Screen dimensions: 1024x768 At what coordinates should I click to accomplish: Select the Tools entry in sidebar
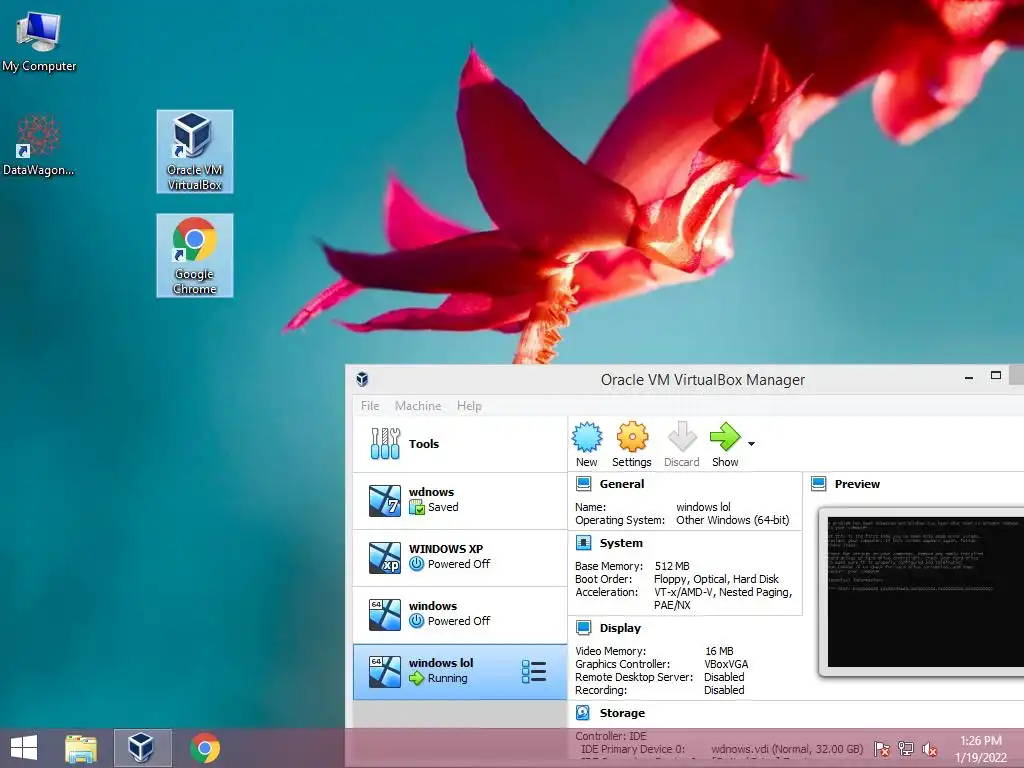[460, 444]
